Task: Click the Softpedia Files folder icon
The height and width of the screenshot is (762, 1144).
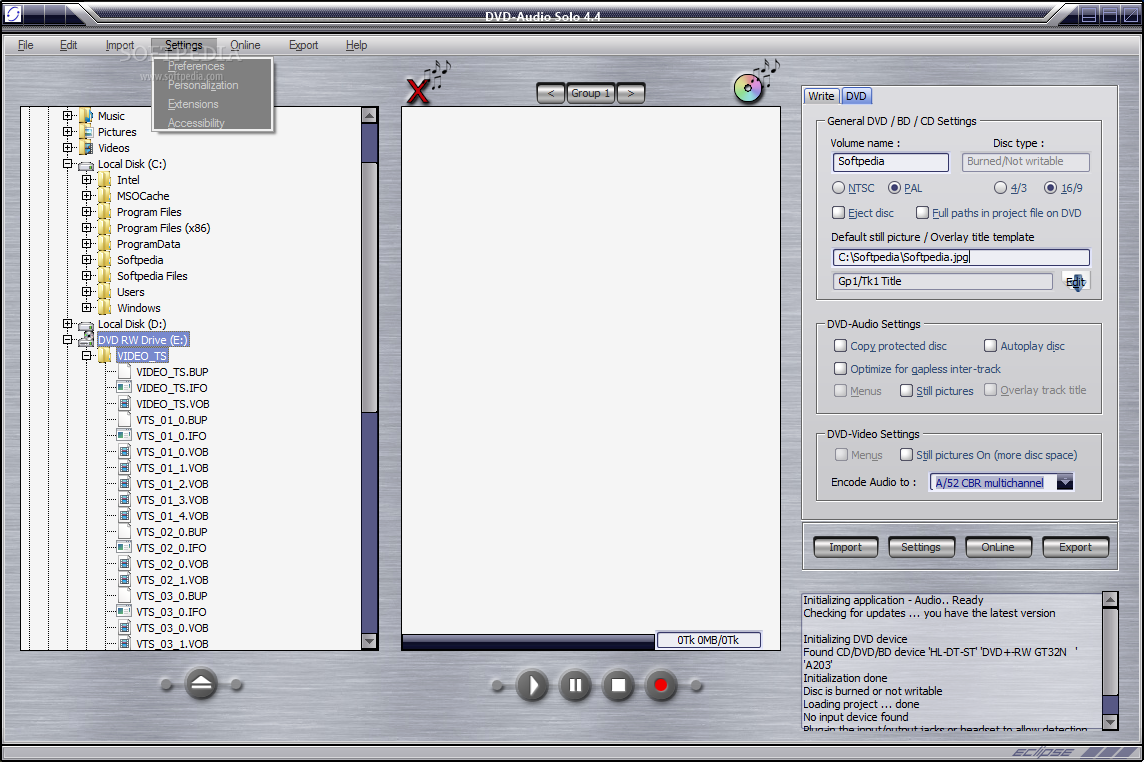Action: [106, 275]
